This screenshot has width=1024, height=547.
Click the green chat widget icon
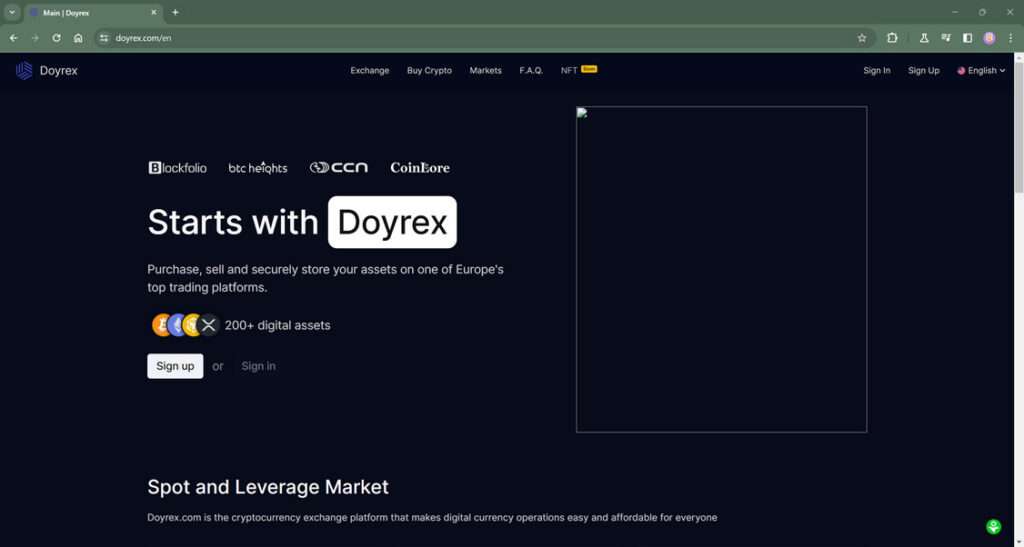click(x=993, y=527)
